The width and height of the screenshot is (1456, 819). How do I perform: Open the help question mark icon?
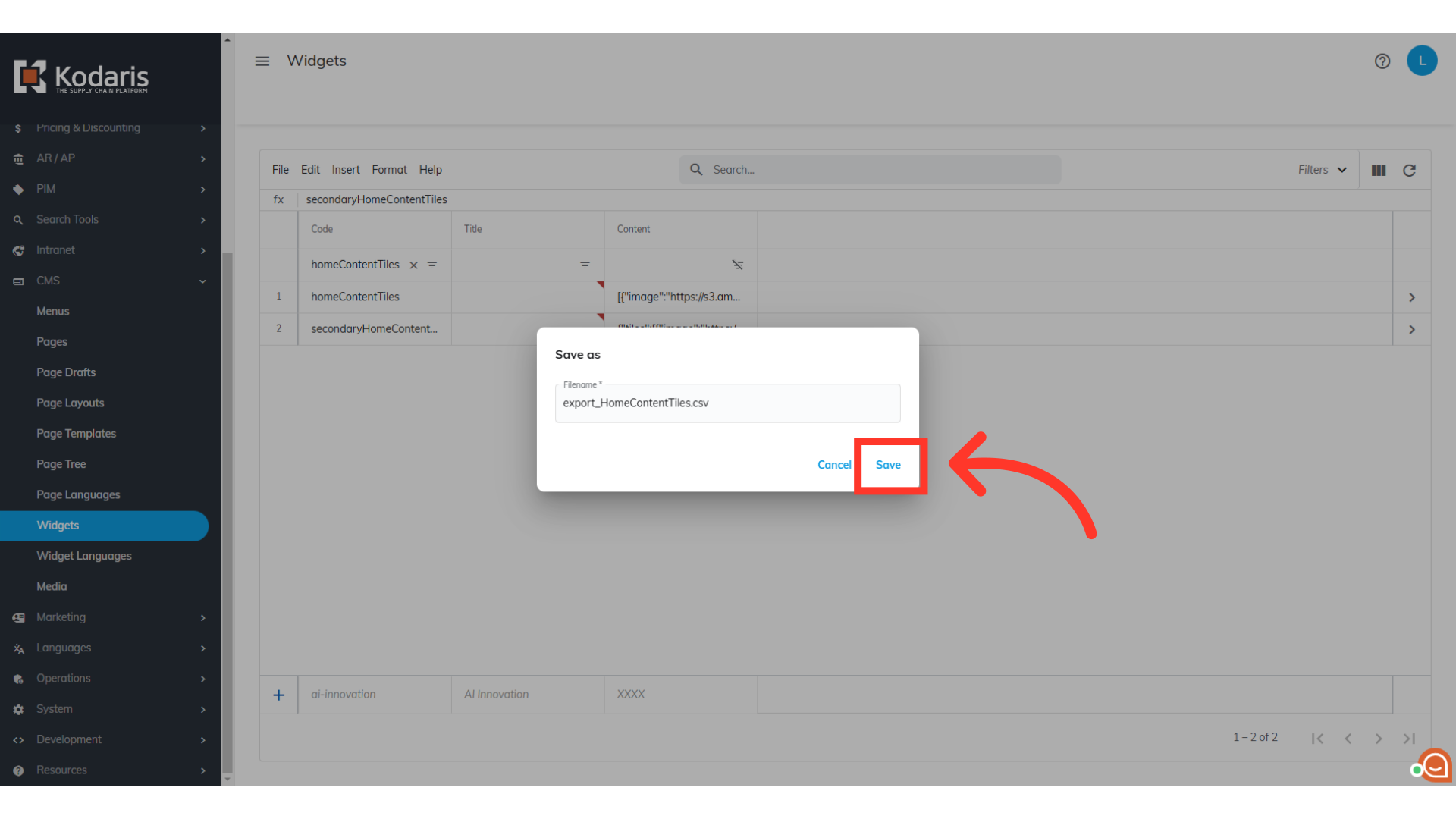tap(1382, 61)
